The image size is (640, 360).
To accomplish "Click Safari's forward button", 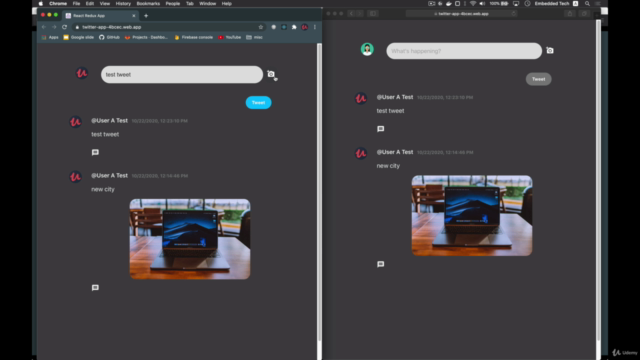I will pyautogui.click(x=360, y=13).
